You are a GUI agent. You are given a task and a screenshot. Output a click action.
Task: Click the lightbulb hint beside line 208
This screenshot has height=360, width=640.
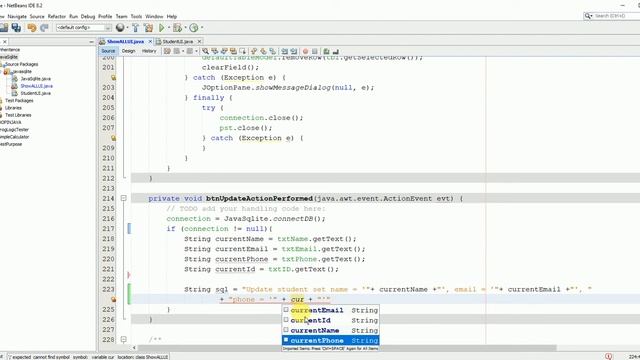113,138
